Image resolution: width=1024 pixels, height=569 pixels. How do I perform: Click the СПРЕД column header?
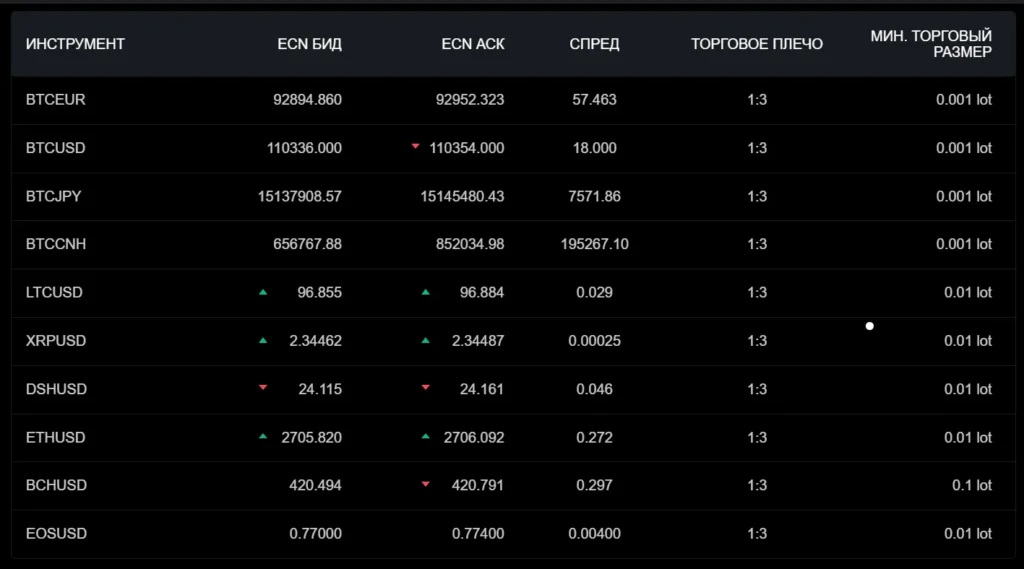(594, 44)
